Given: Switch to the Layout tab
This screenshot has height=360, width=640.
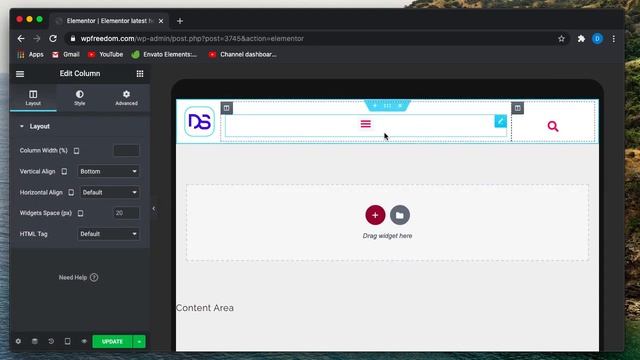Looking at the screenshot, I should [x=33, y=98].
